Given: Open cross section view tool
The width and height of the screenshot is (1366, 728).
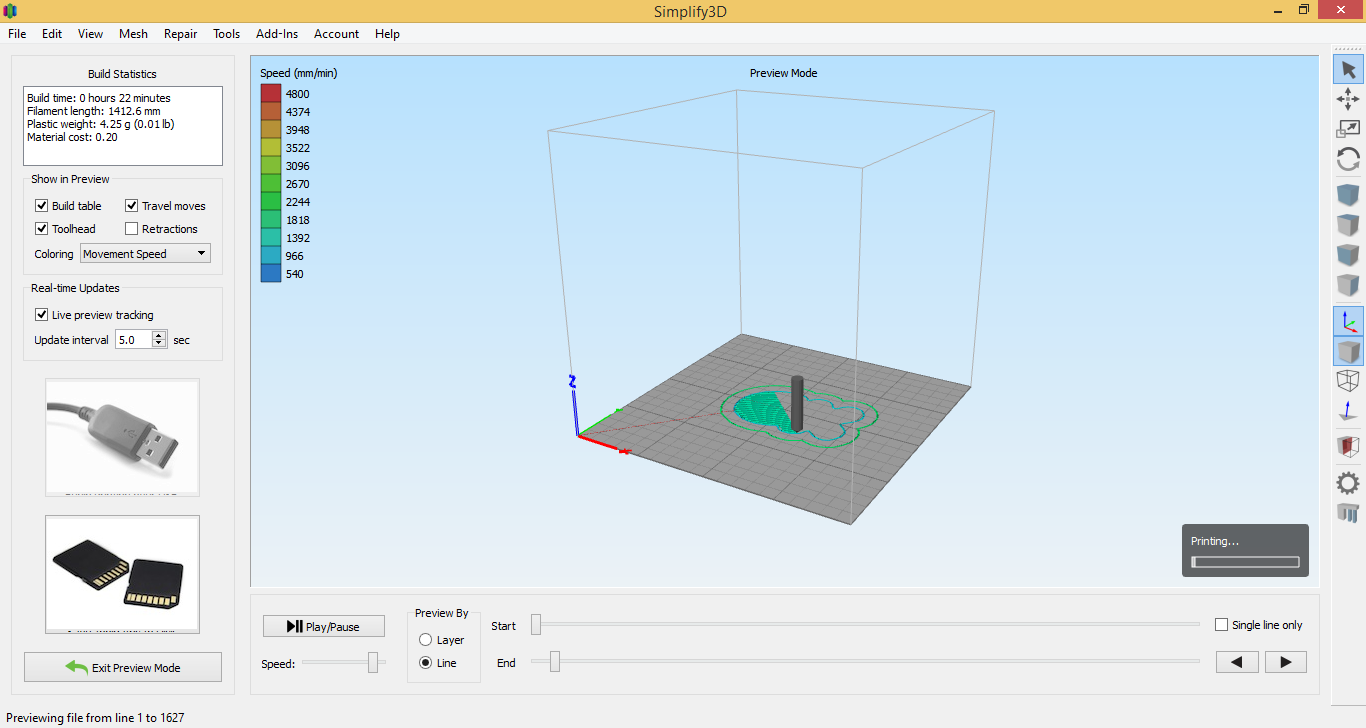Looking at the screenshot, I should click(1348, 447).
